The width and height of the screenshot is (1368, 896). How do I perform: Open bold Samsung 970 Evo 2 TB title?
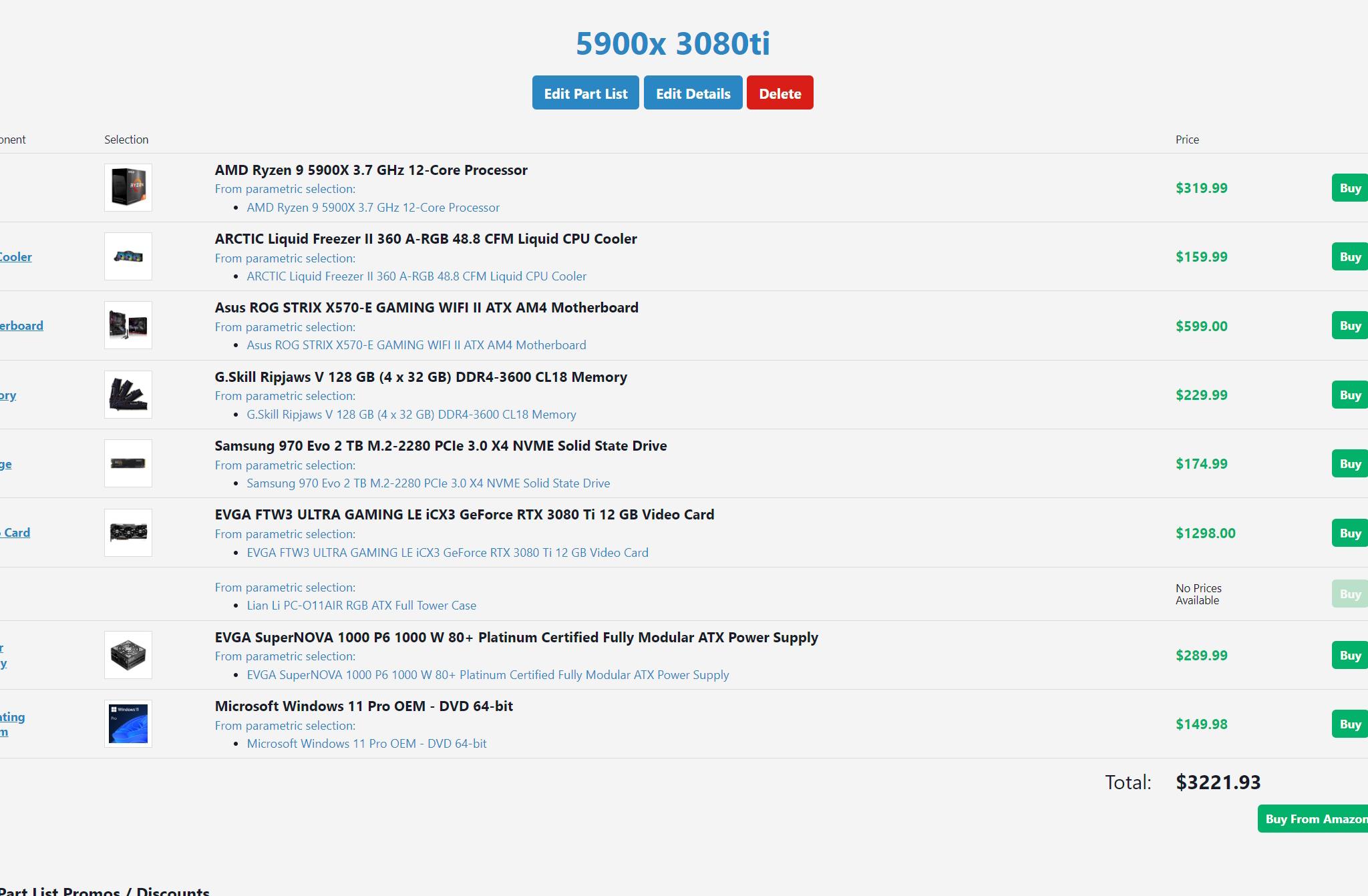point(441,446)
